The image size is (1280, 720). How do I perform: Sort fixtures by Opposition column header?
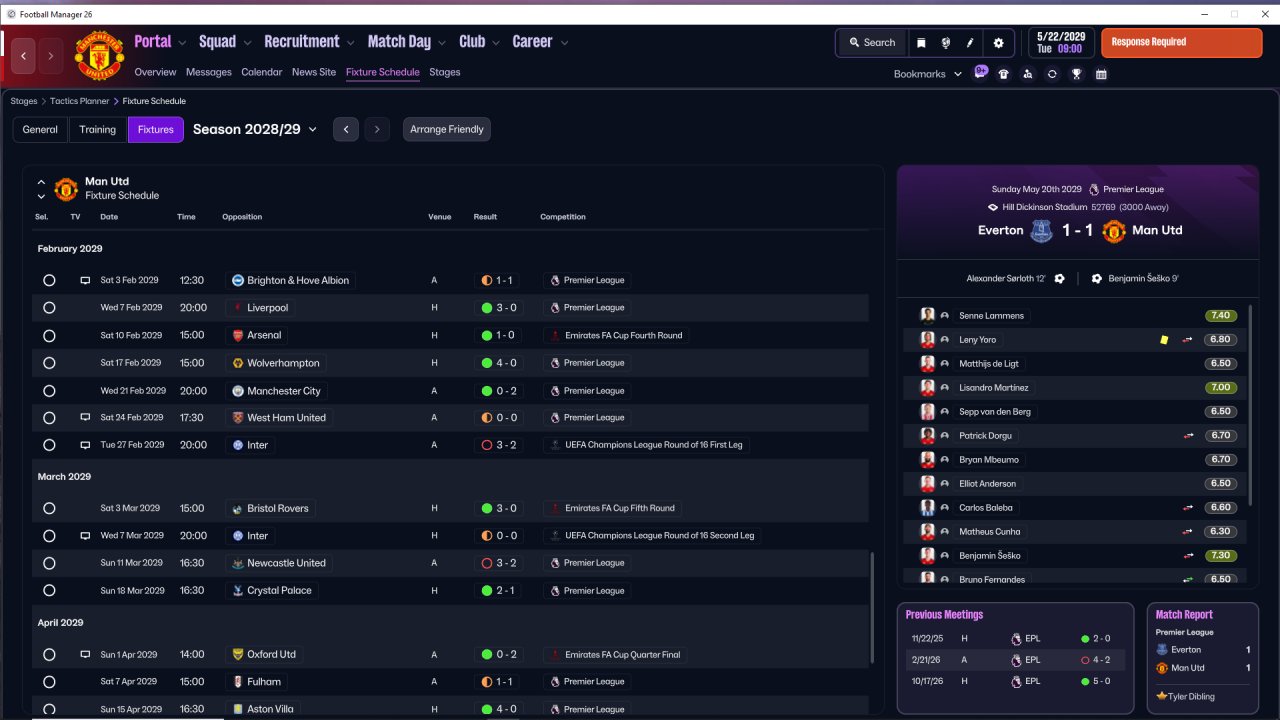(x=242, y=217)
